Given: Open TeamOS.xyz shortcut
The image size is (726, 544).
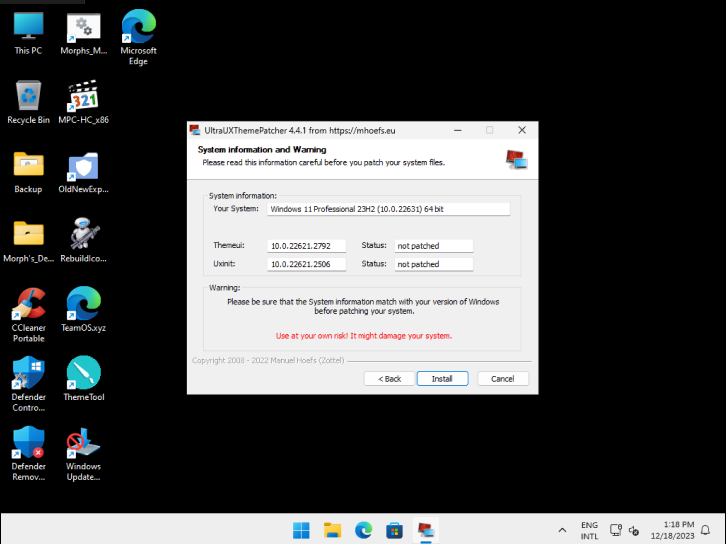Looking at the screenshot, I should click(x=83, y=309).
